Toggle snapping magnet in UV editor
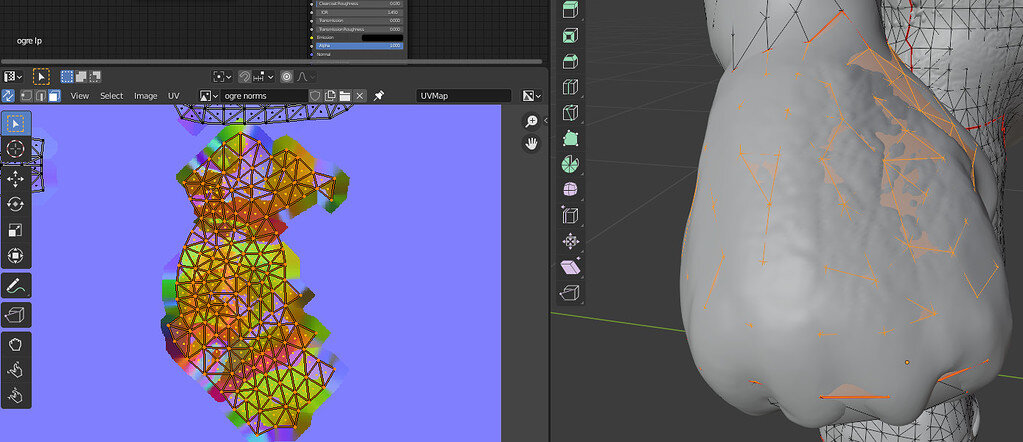The image size is (1023, 442). (x=245, y=77)
